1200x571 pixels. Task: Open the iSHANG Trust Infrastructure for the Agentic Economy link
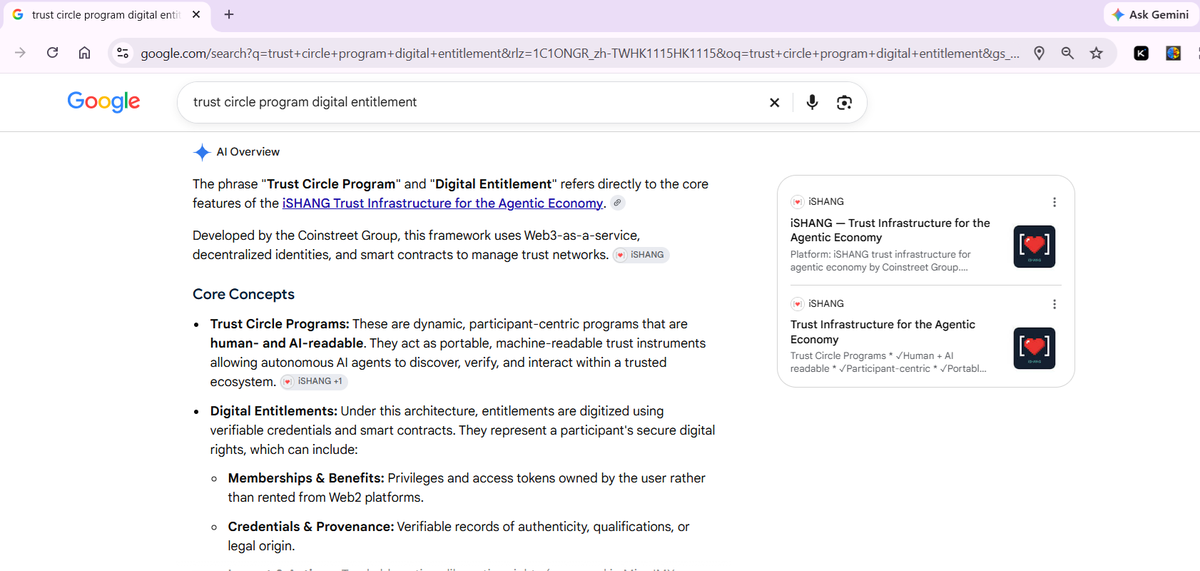pyautogui.click(x=444, y=203)
